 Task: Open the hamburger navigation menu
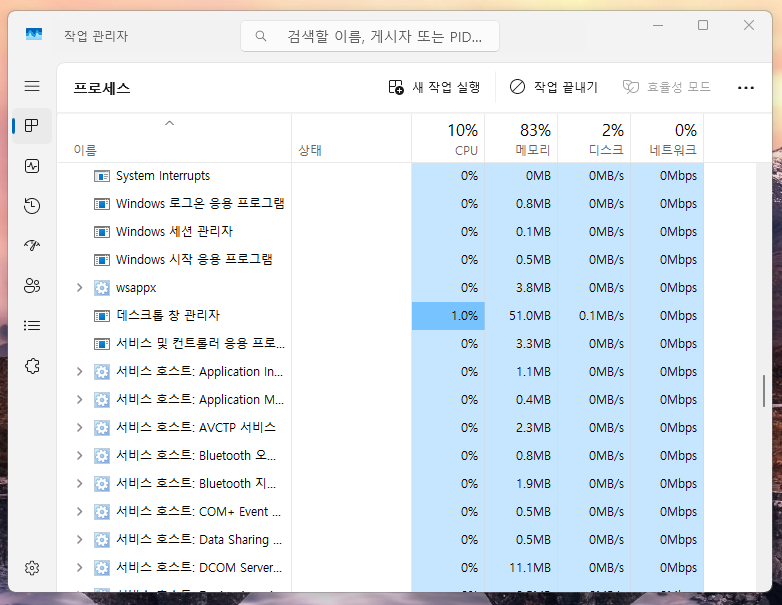[32, 86]
